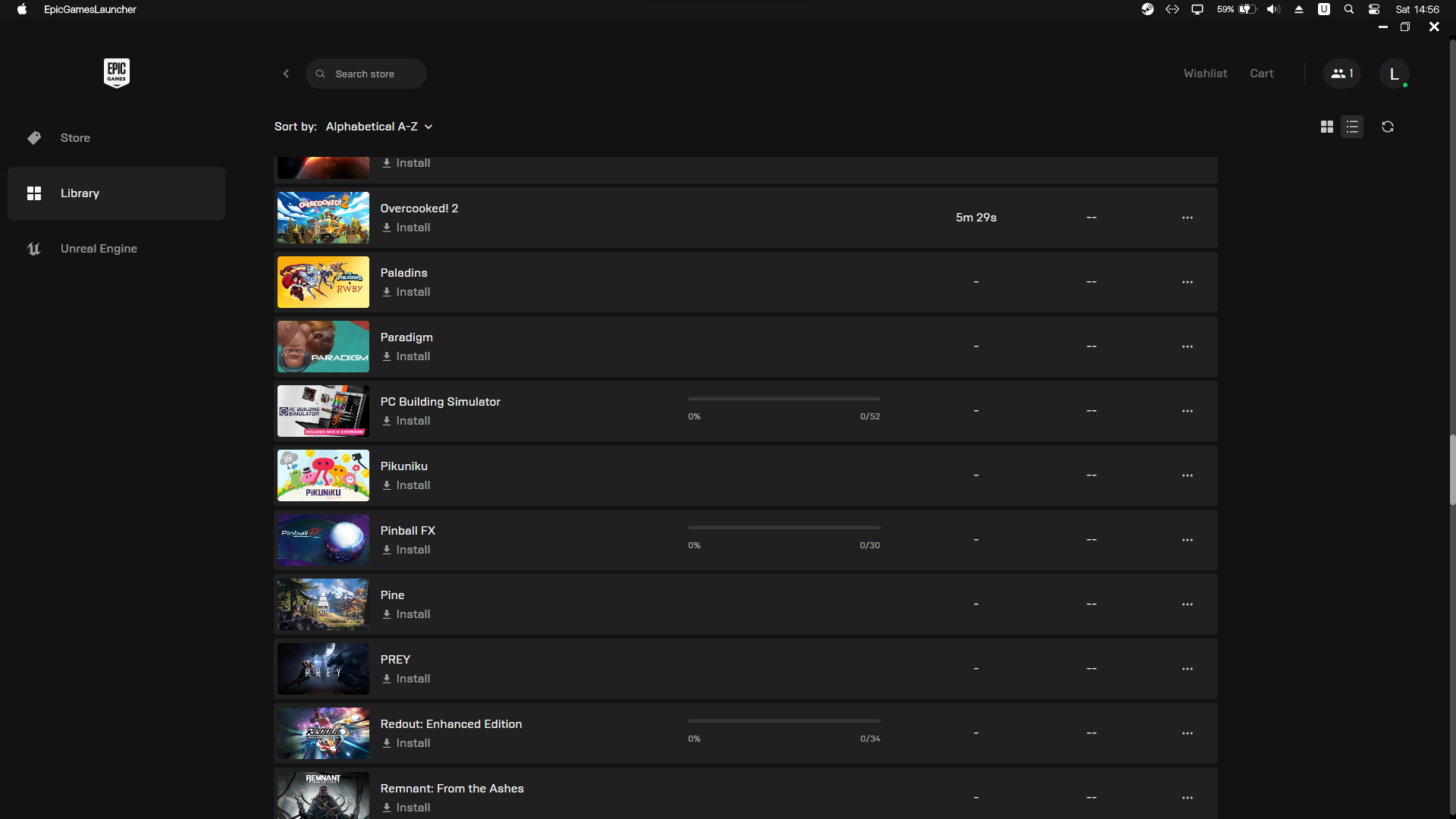Viewport: 1456px width, 819px height.
Task: Open the Sort by Alphabetical A-Z dropdown
Action: coord(378,127)
